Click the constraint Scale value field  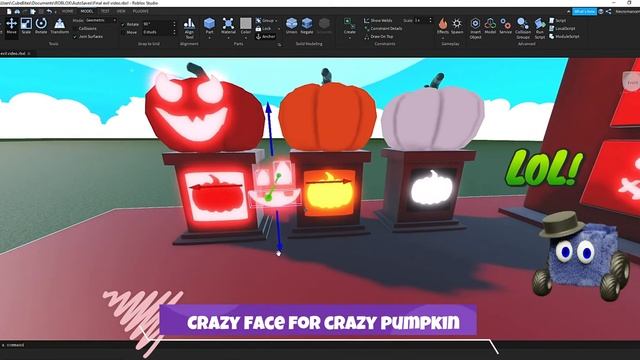coord(420,20)
